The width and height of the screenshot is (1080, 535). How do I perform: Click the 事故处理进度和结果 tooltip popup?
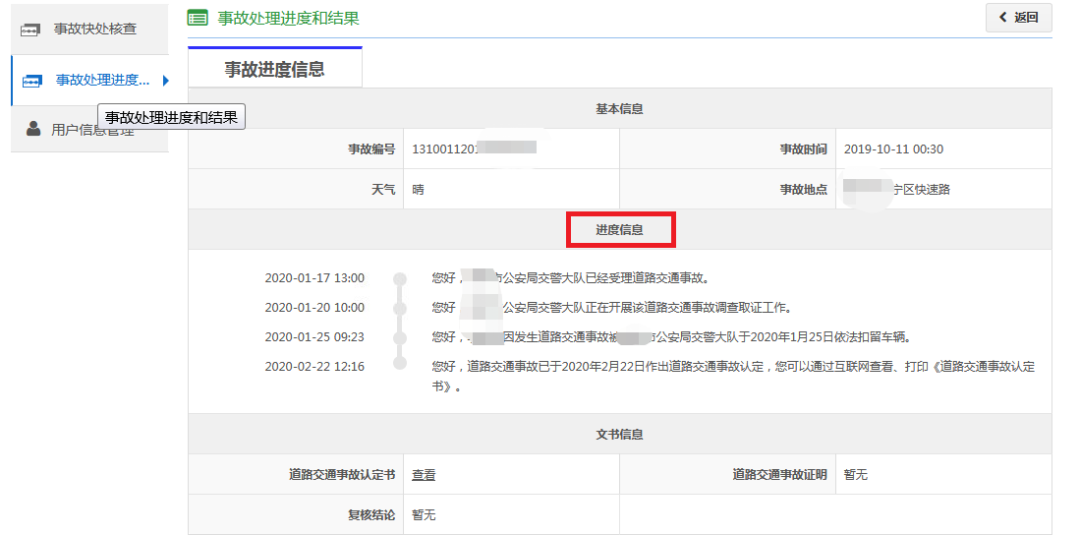pos(172,117)
